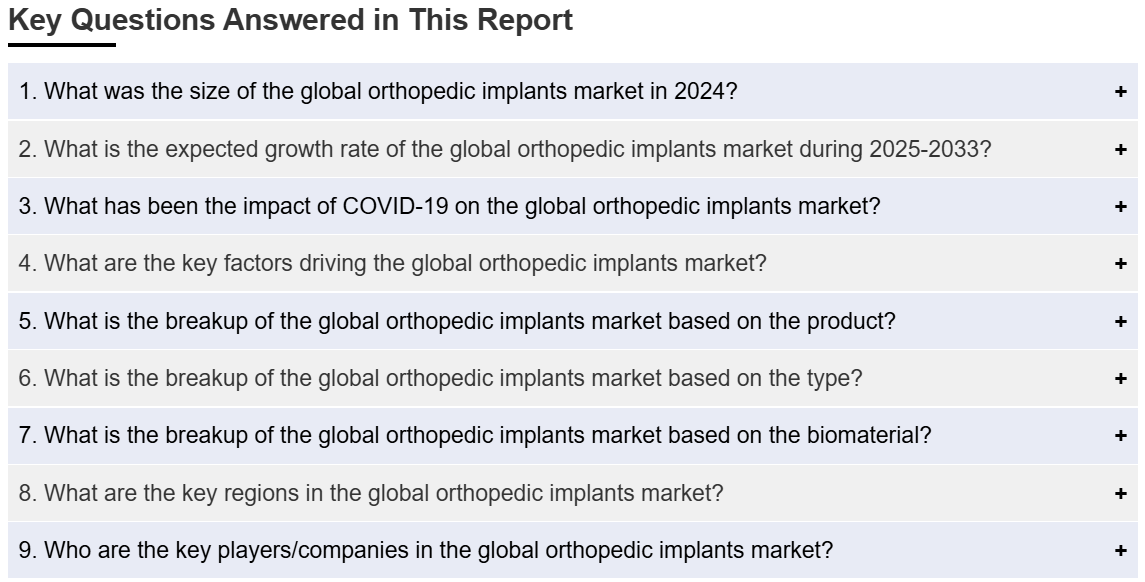
Task: Click plus icon for key driving factors question
Action: click(x=1120, y=264)
